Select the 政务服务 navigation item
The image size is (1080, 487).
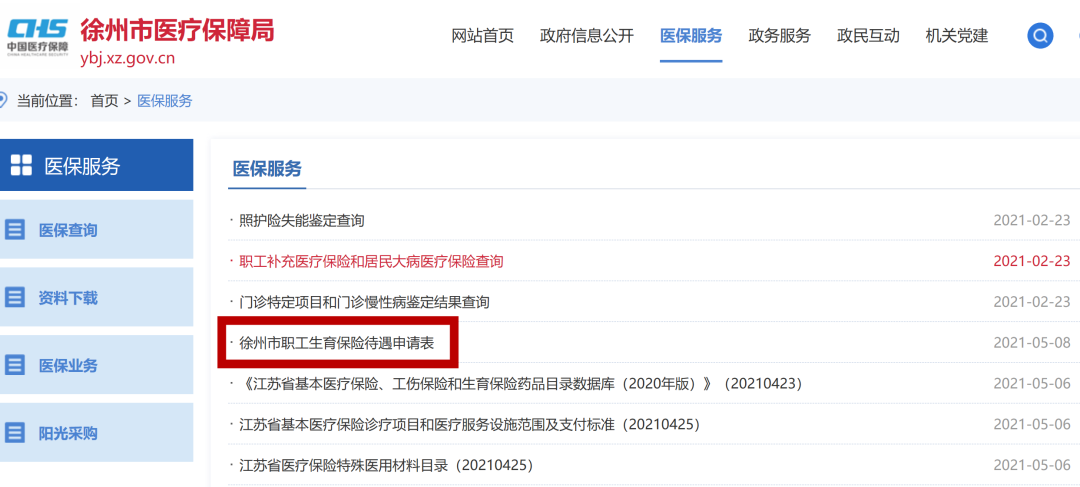click(779, 36)
